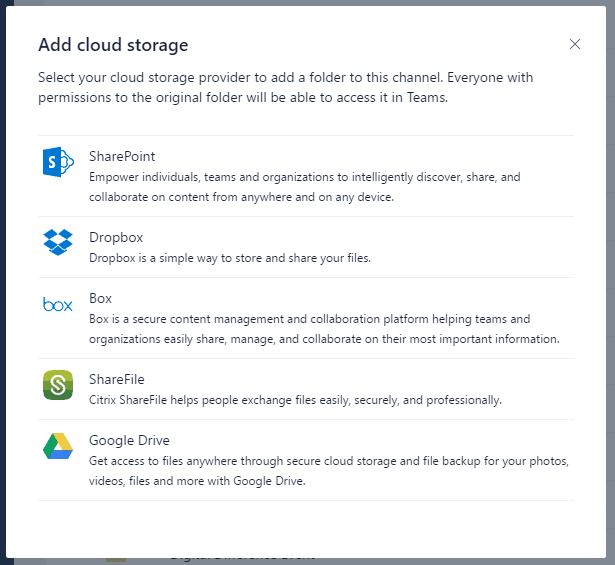Select the SharePoint provider name
The height and width of the screenshot is (565, 615).
click(122, 156)
